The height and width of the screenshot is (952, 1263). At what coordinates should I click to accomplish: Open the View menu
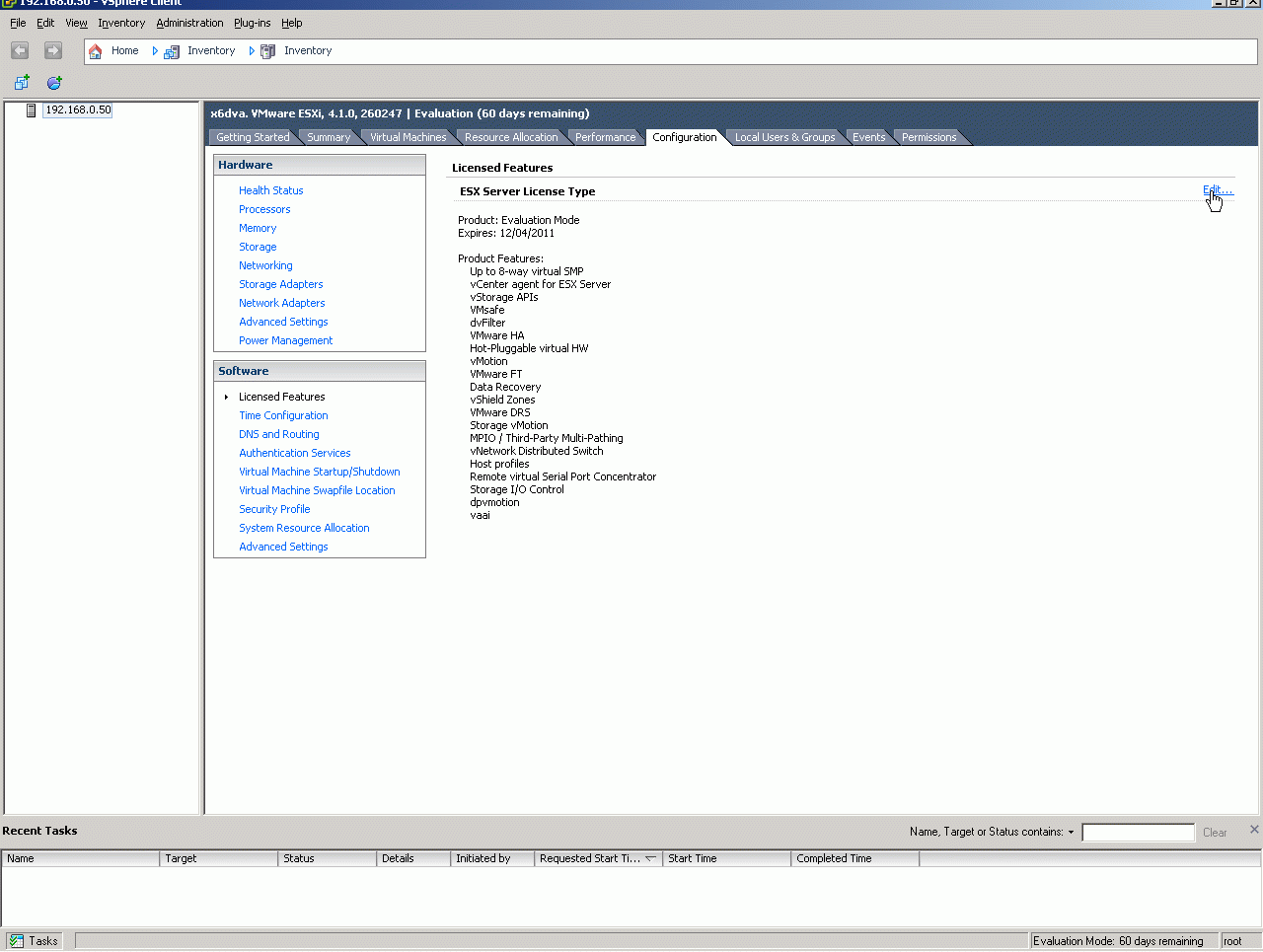[x=76, y=23]
